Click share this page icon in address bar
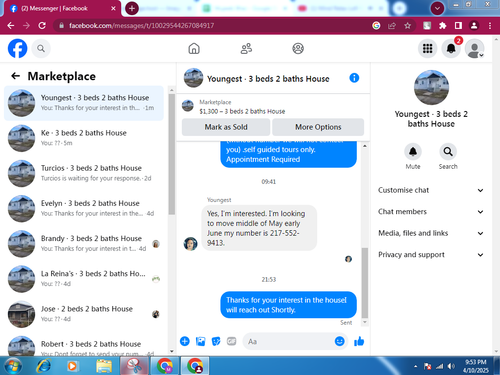The width and height of the screenshot is (500, 375). click(392, 26)
